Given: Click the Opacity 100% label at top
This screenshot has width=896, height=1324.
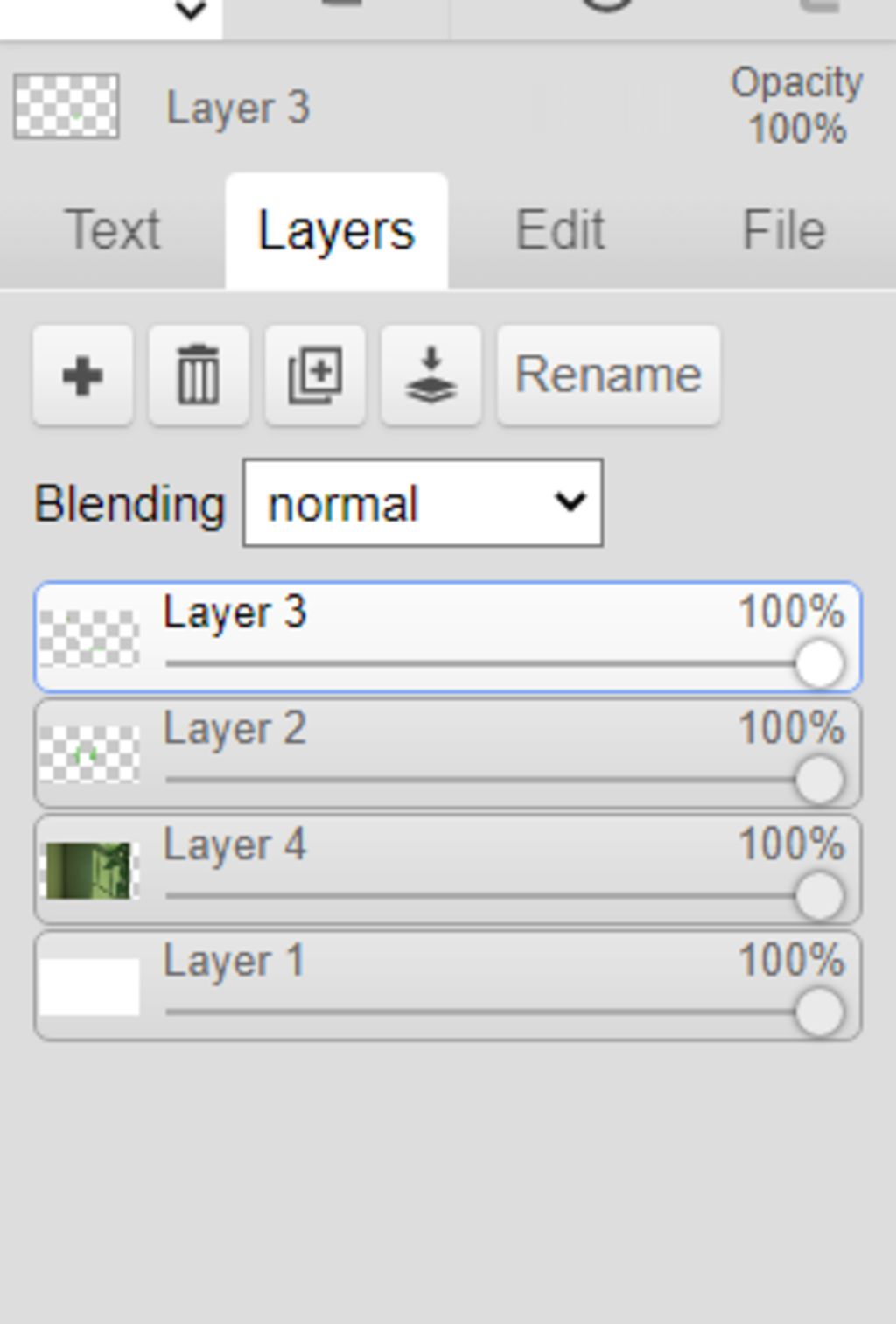Looking at the screenshot, I should click(796, 106).
